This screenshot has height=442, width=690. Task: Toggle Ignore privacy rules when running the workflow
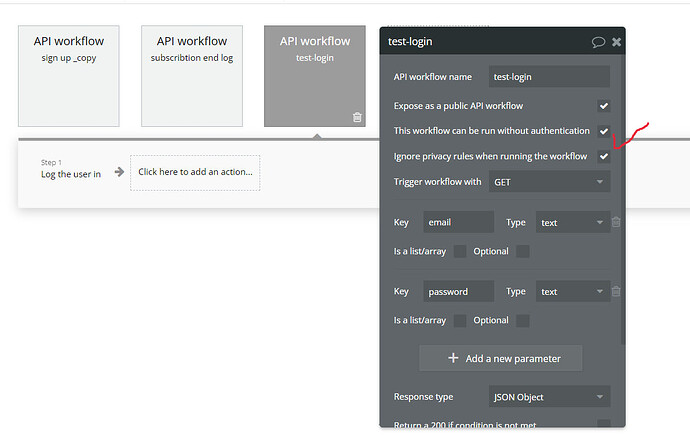[604, 156]
